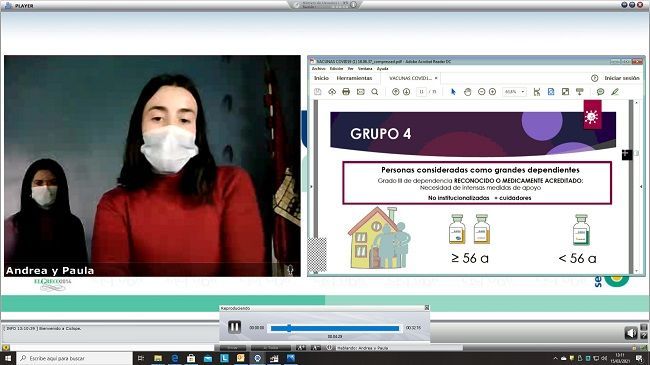Image resolution: width=650 pixels, height=365 pixels.
Task: Go to next page with down arrow
Action: point(407,92)
